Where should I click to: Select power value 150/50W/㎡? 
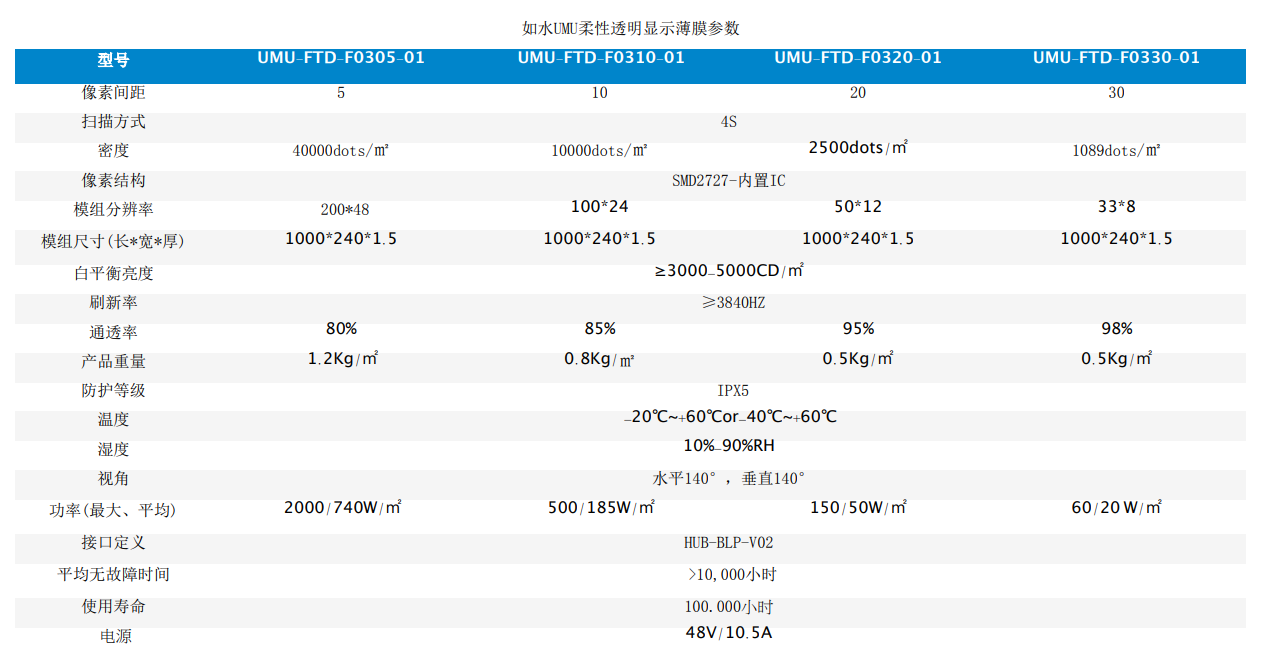click(x=858, y=508)
